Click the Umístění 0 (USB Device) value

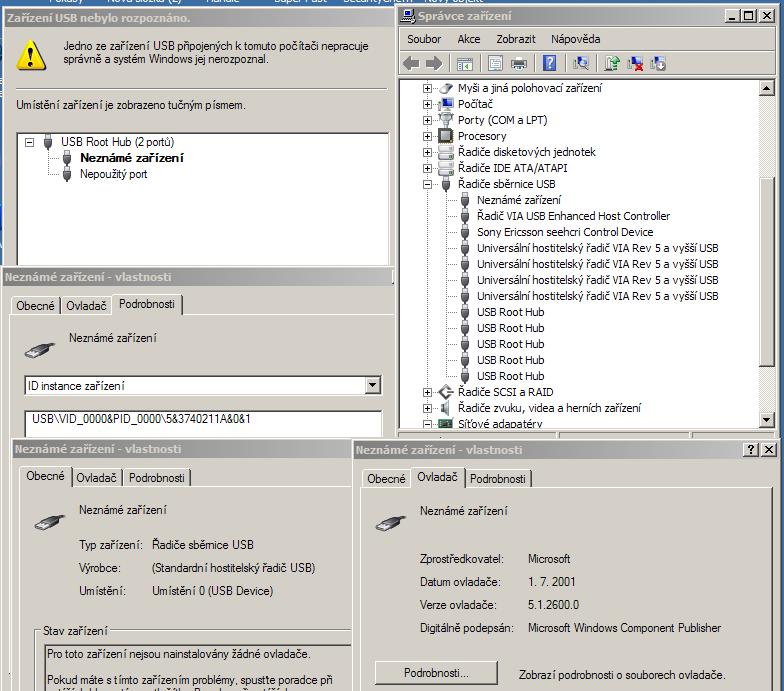coord(212,591)
